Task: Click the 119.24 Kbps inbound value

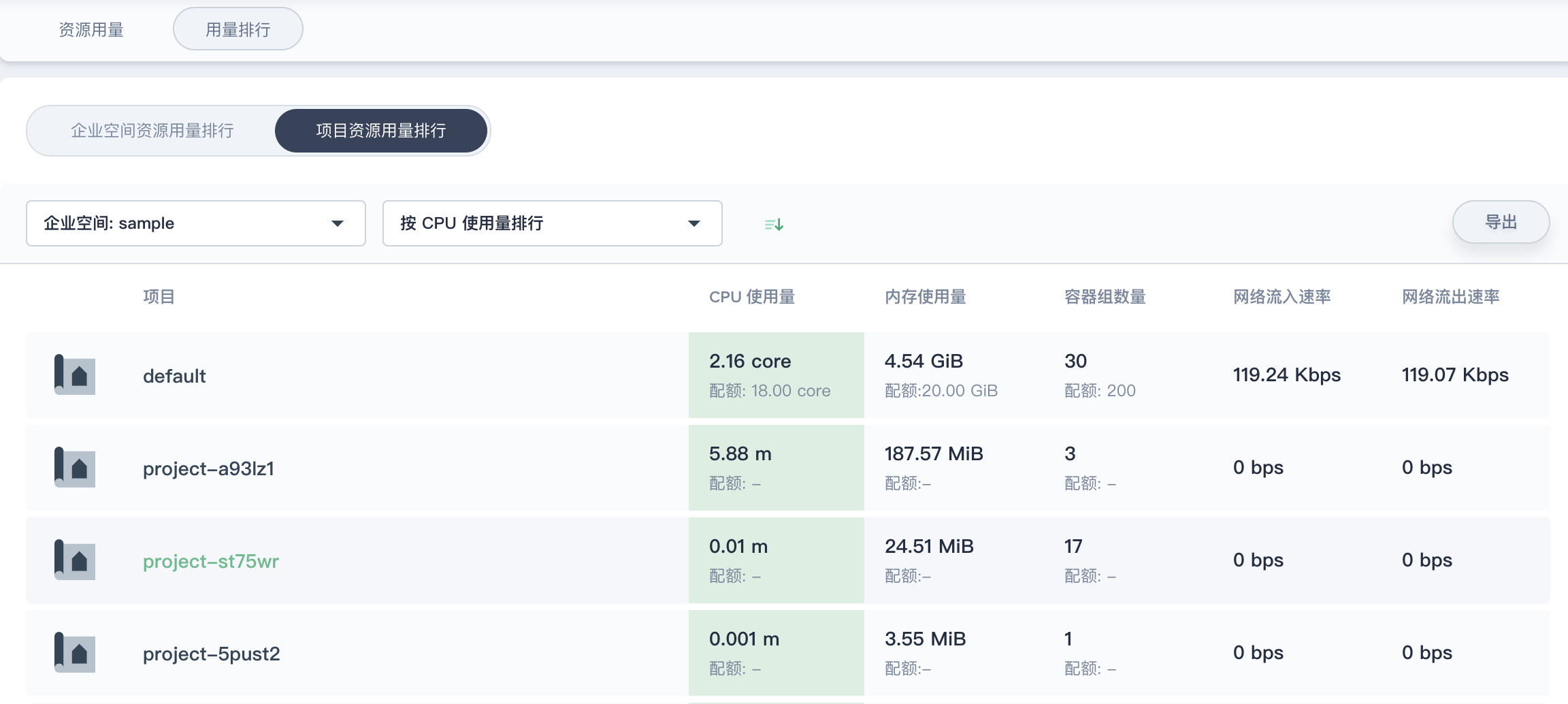Action: (x=1287, y=374)
